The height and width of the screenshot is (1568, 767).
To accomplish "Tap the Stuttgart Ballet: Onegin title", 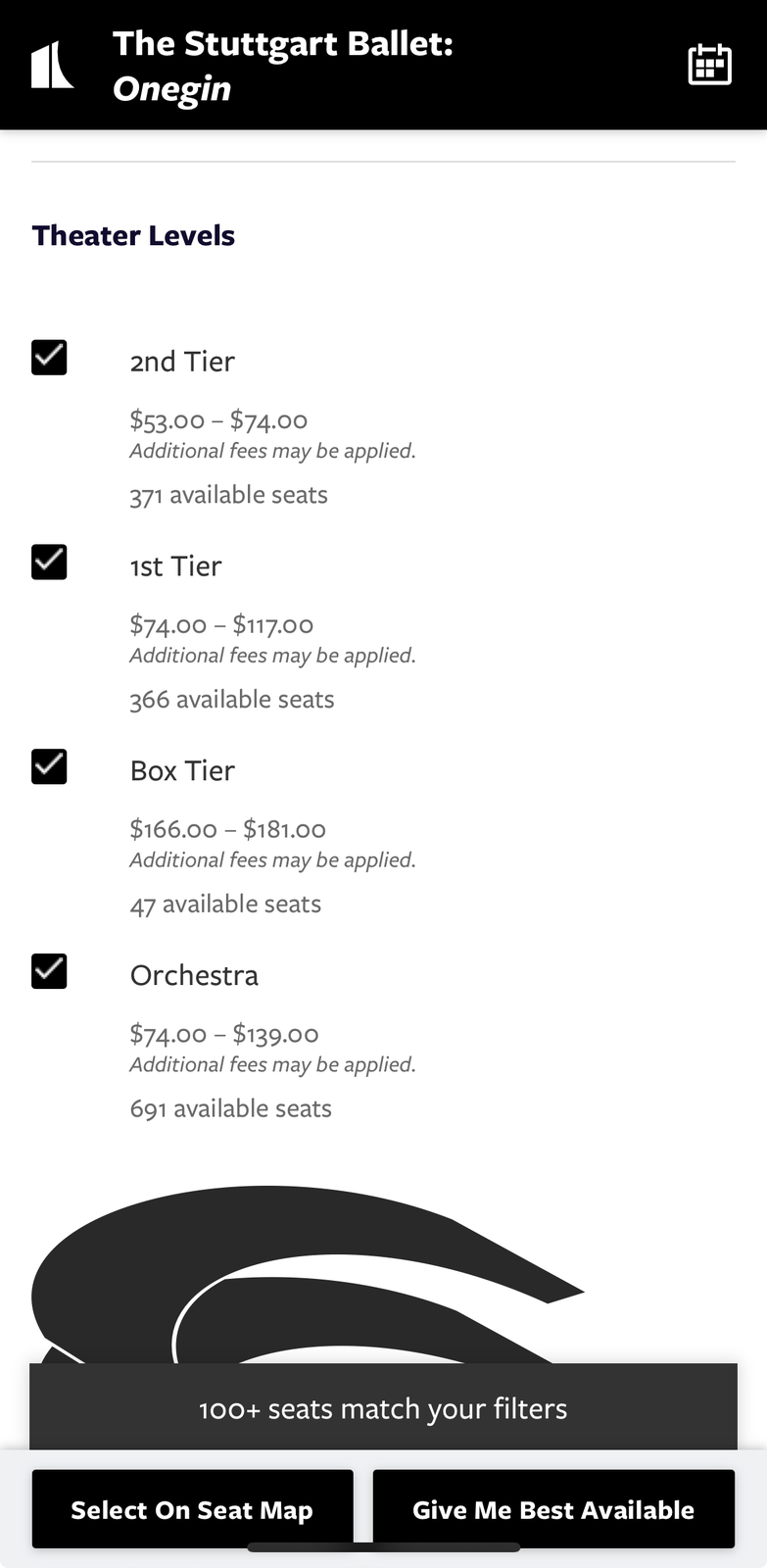I will tap(283, 66).
